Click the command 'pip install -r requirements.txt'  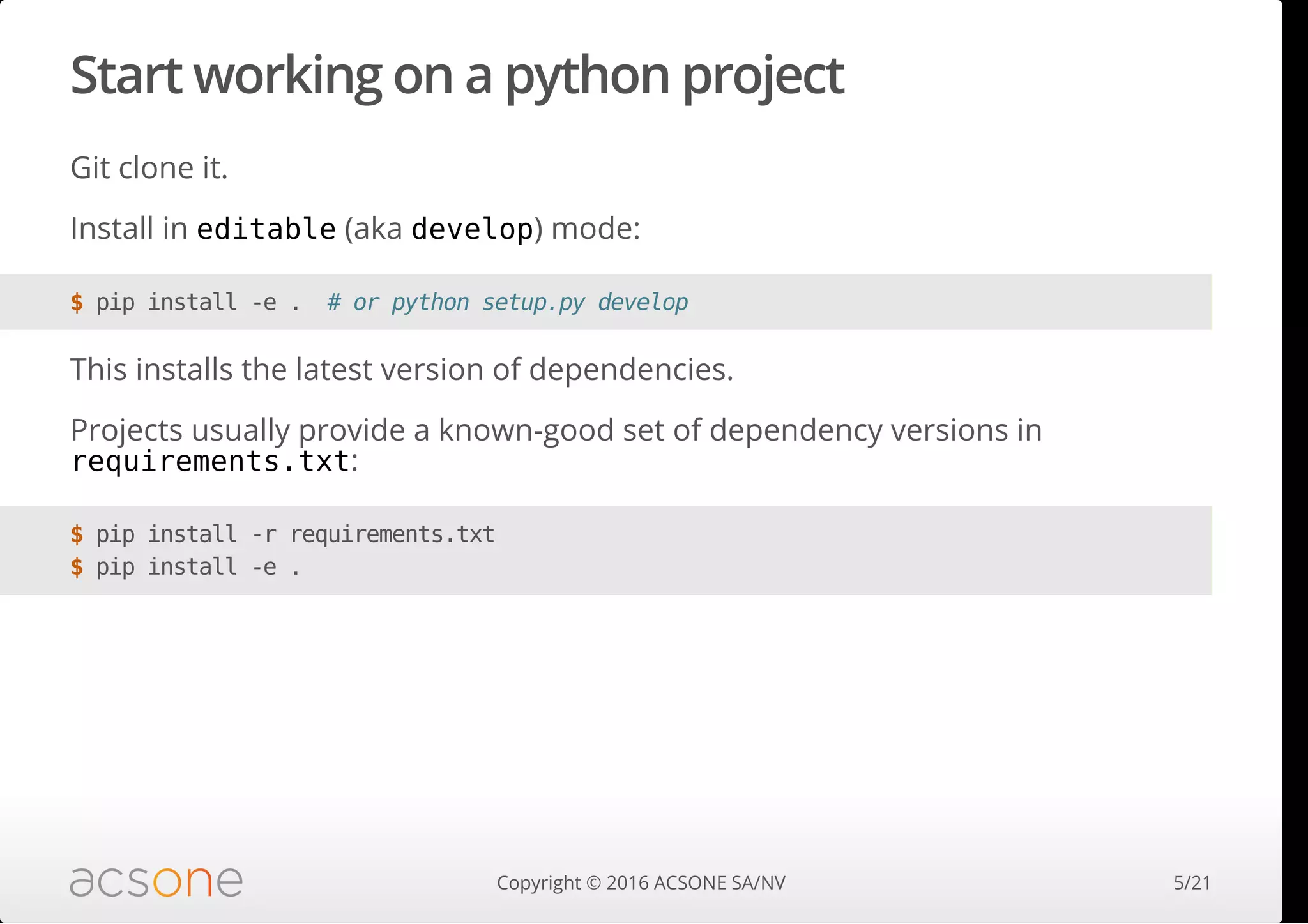295,534
